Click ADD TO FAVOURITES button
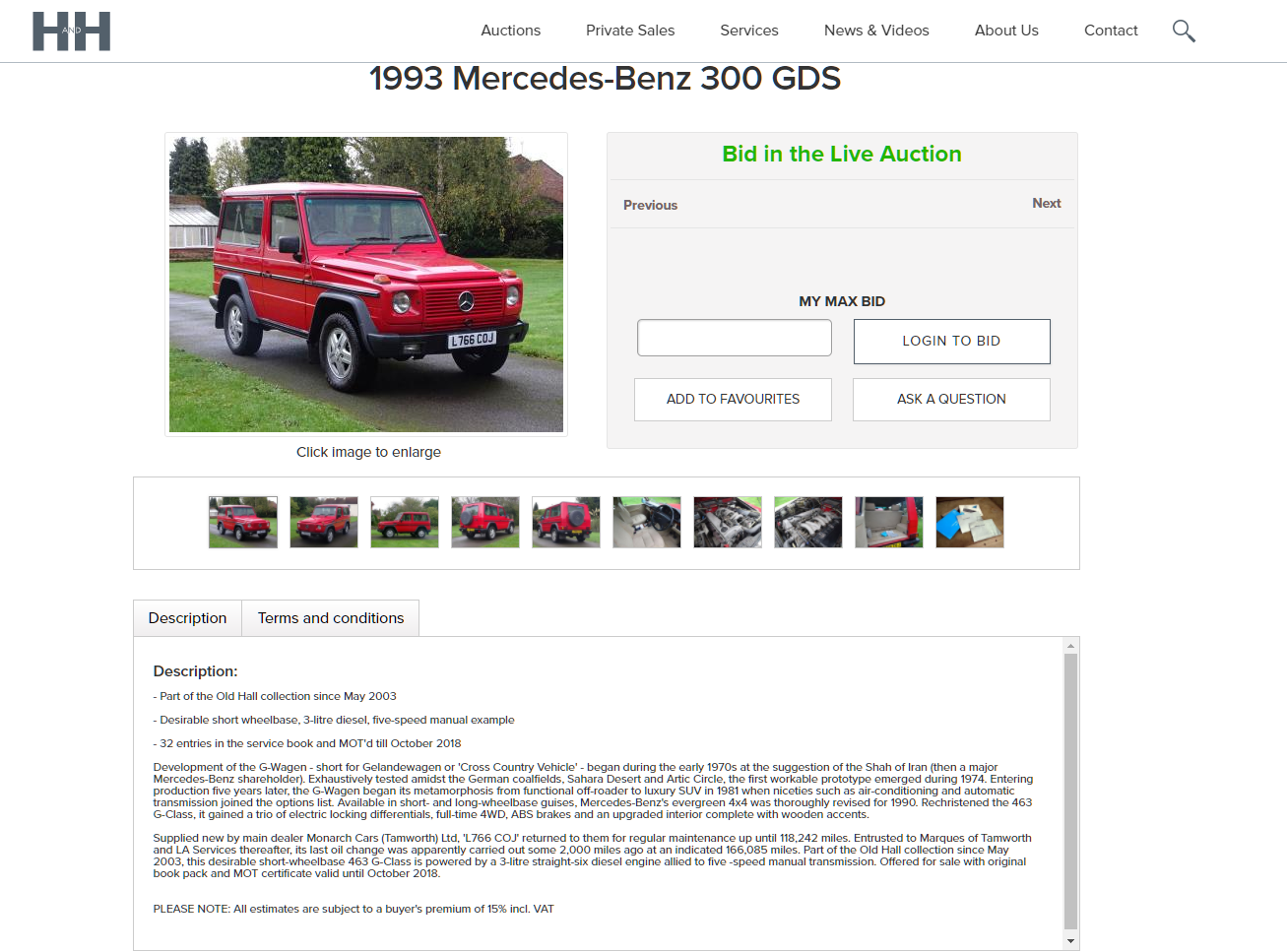Screen dimensions: 1287x952 pos(733,400)
